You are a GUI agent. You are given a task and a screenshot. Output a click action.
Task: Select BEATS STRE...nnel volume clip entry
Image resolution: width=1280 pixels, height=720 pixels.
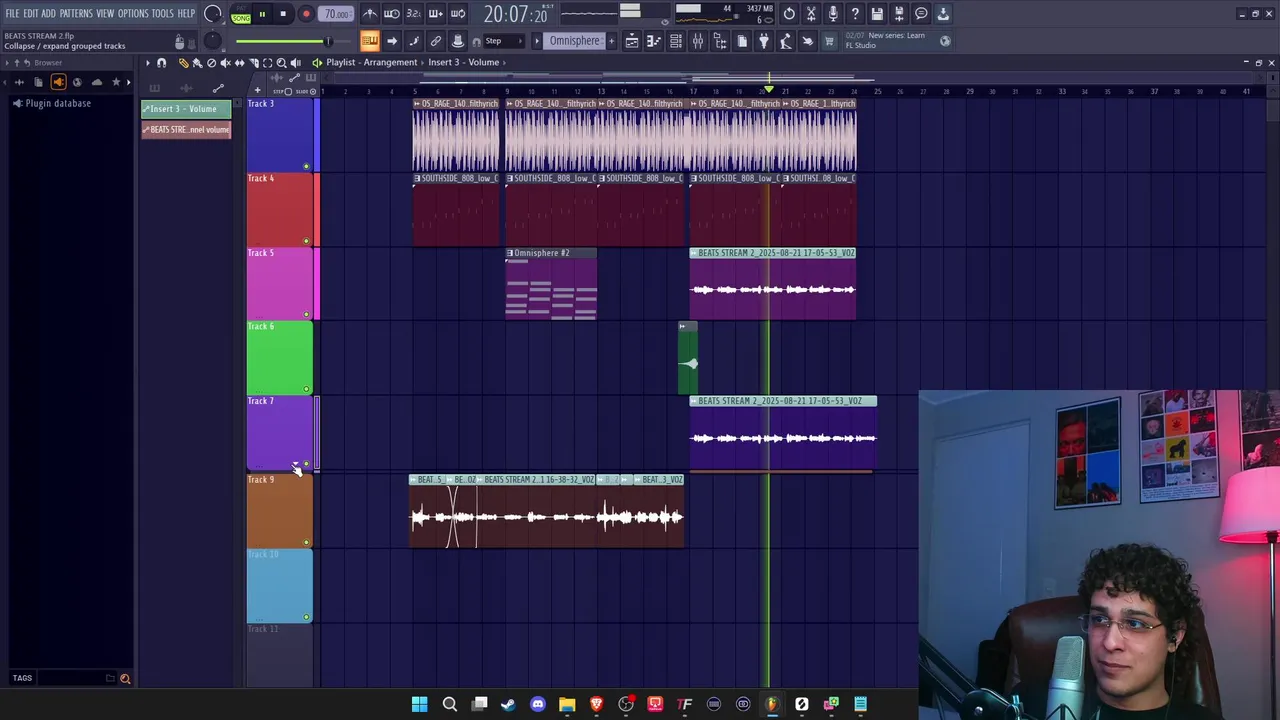click(x=186, y=130)
